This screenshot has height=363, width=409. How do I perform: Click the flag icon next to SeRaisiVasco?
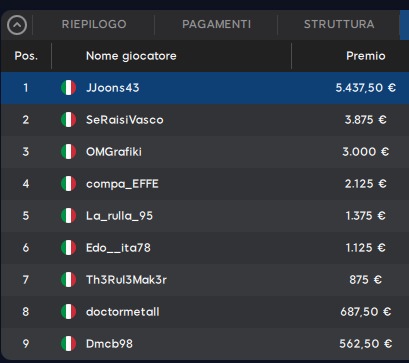point(69,120)
